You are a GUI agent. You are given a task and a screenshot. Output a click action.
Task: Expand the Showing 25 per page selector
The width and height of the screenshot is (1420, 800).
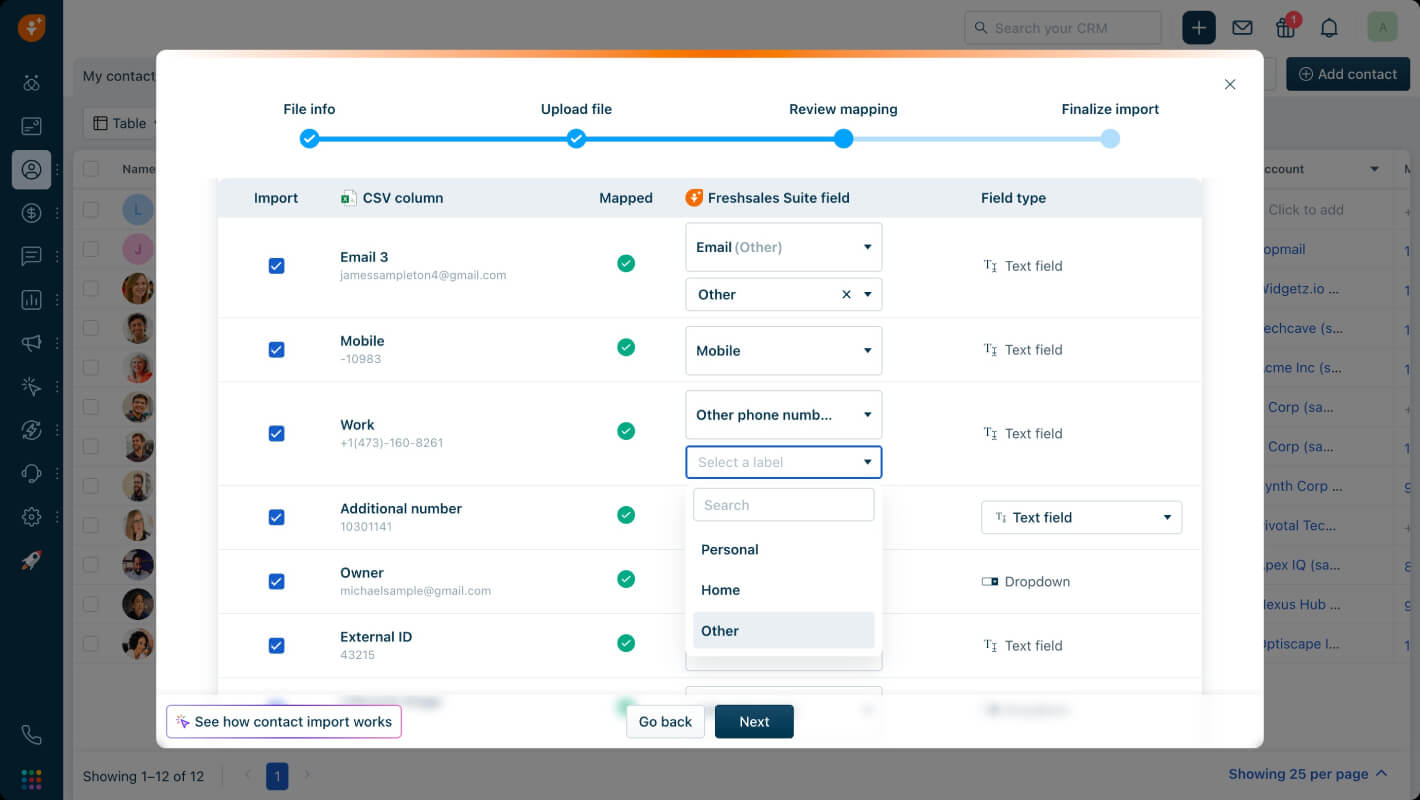tap(1308, 774)
